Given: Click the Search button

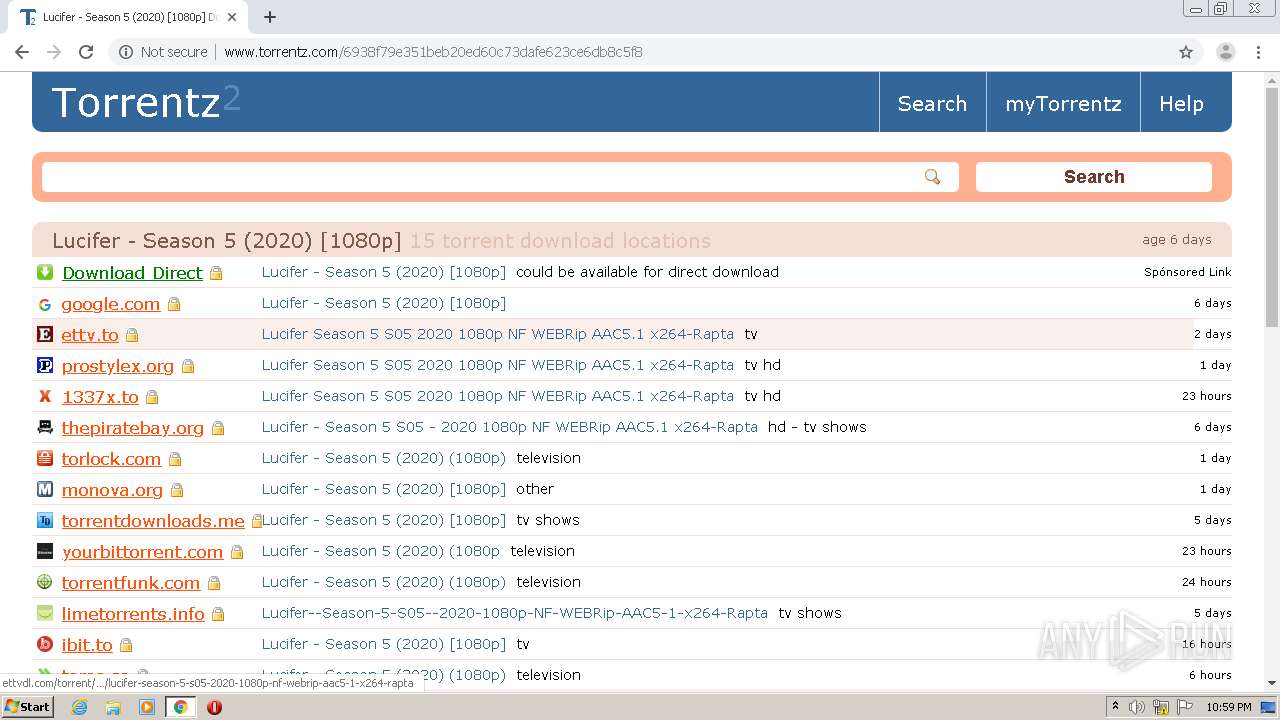Looking at the screenshot, I should (x=1094, y=177).
